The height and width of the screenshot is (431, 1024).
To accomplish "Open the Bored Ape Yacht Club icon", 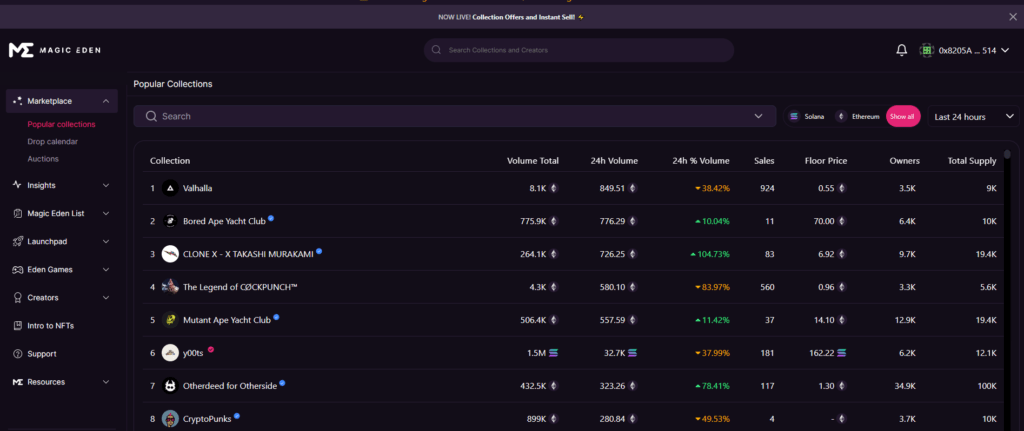I will click(x=170, y=221).
